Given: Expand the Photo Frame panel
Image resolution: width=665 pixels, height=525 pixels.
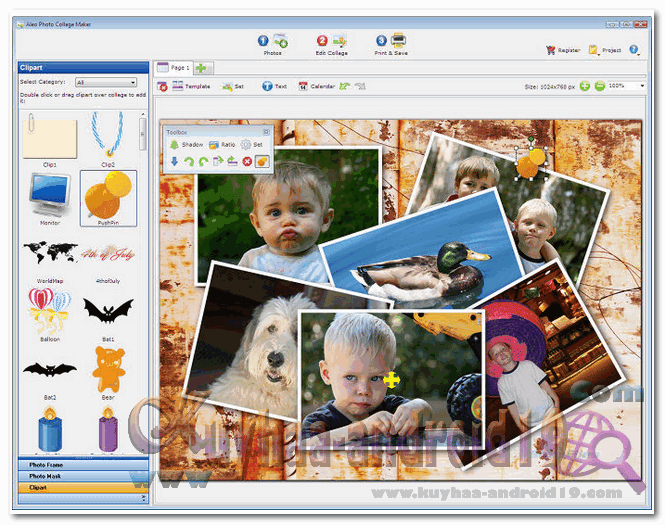Looking at the screenshot, I should (83, 465).
